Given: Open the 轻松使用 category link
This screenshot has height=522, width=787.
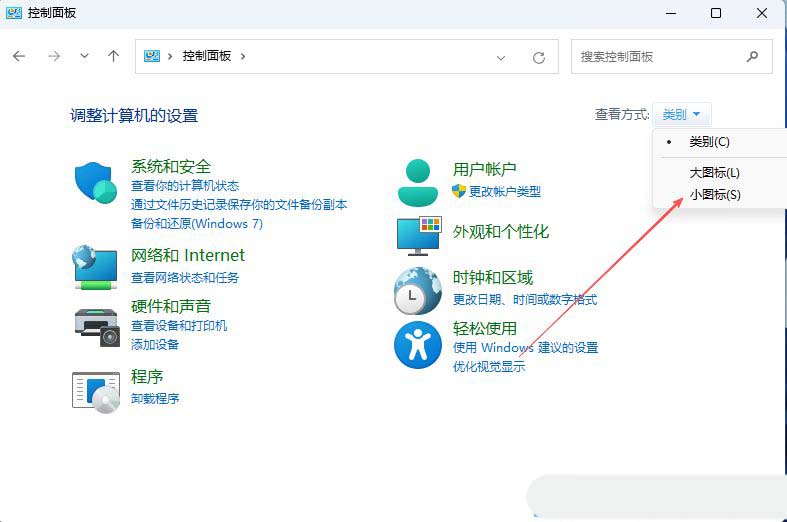Looking at the screenshot, I should click(x=484, y=328).
